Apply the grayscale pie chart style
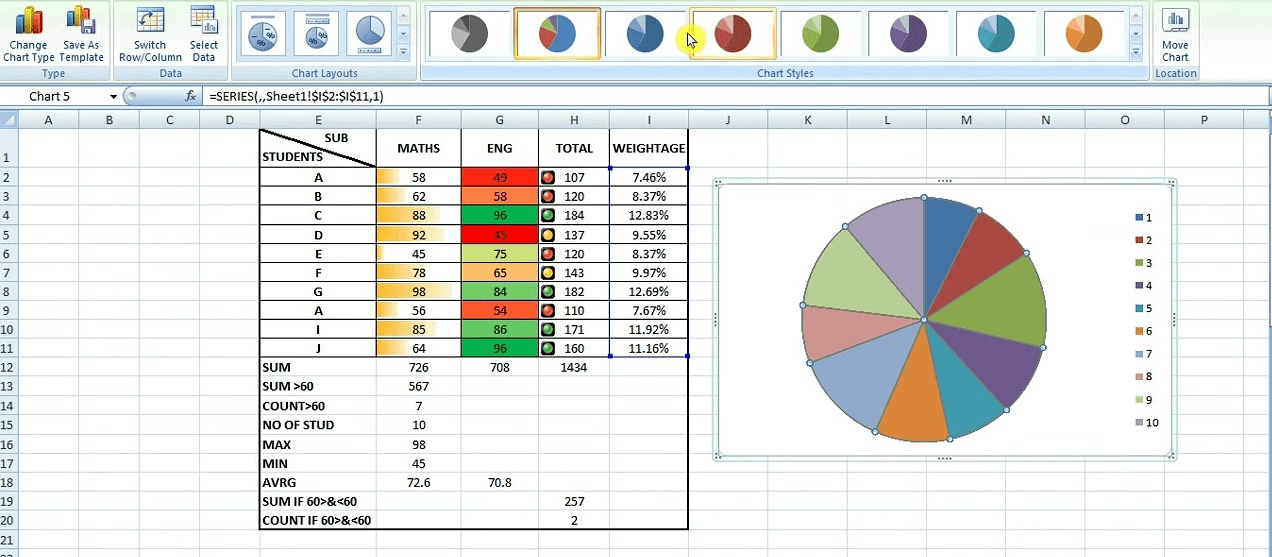 (469, 34)
